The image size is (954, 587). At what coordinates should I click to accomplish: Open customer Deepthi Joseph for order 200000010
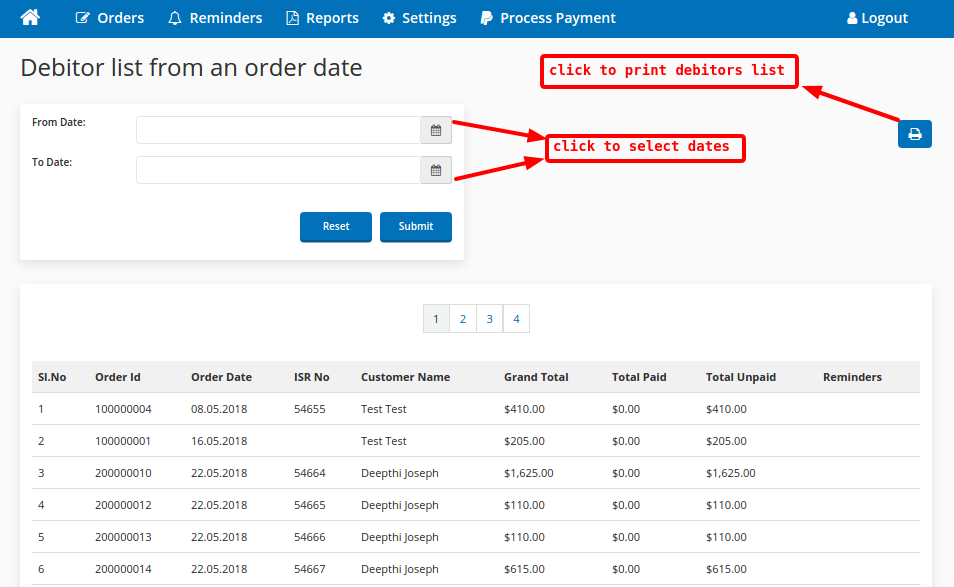tap(399, 473)
